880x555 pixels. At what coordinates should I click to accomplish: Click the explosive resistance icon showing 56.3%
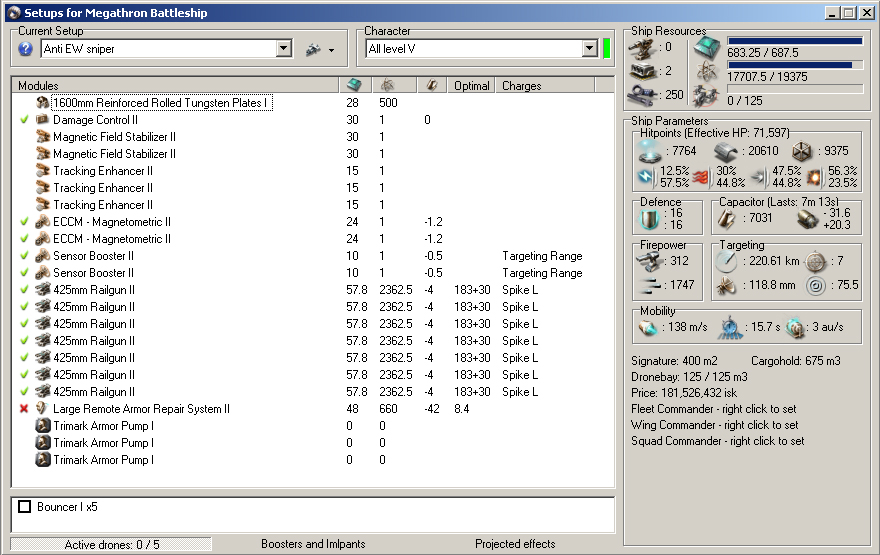(814, 177)
